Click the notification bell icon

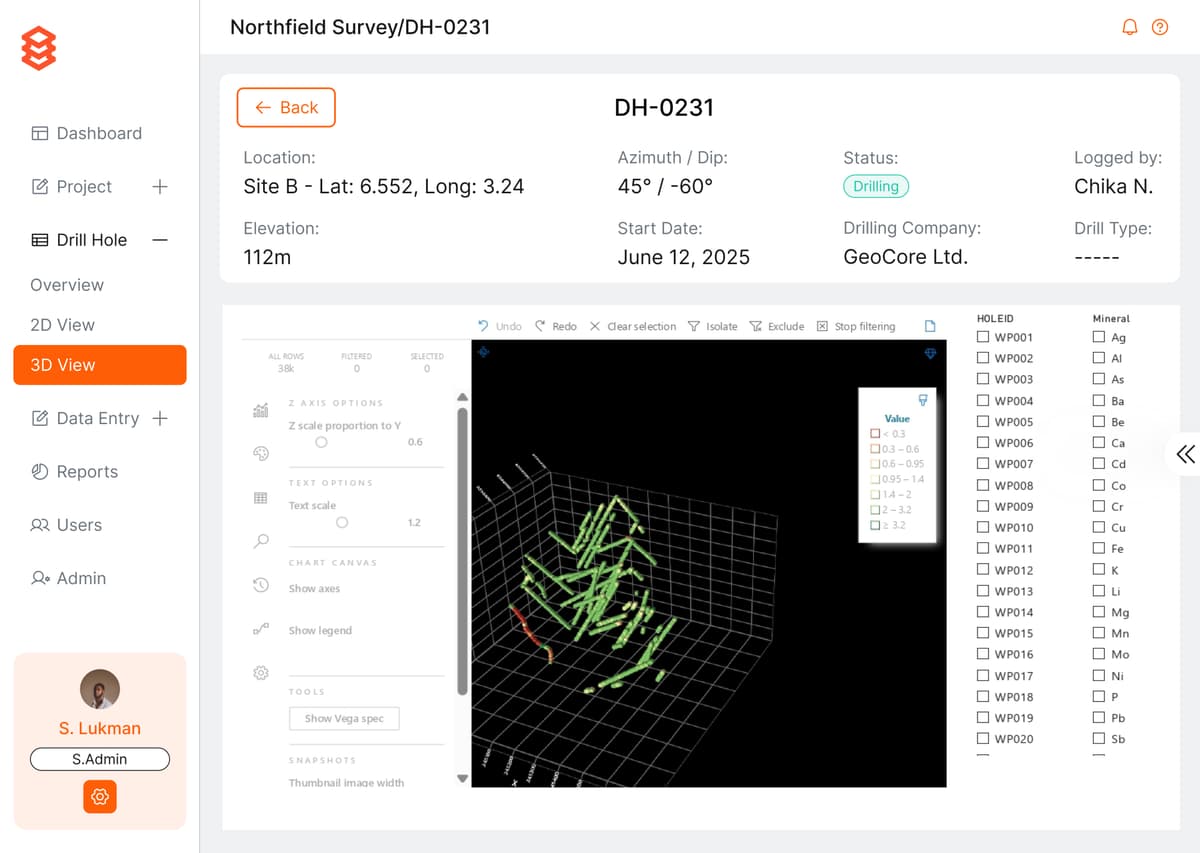tap(1130, 27)
